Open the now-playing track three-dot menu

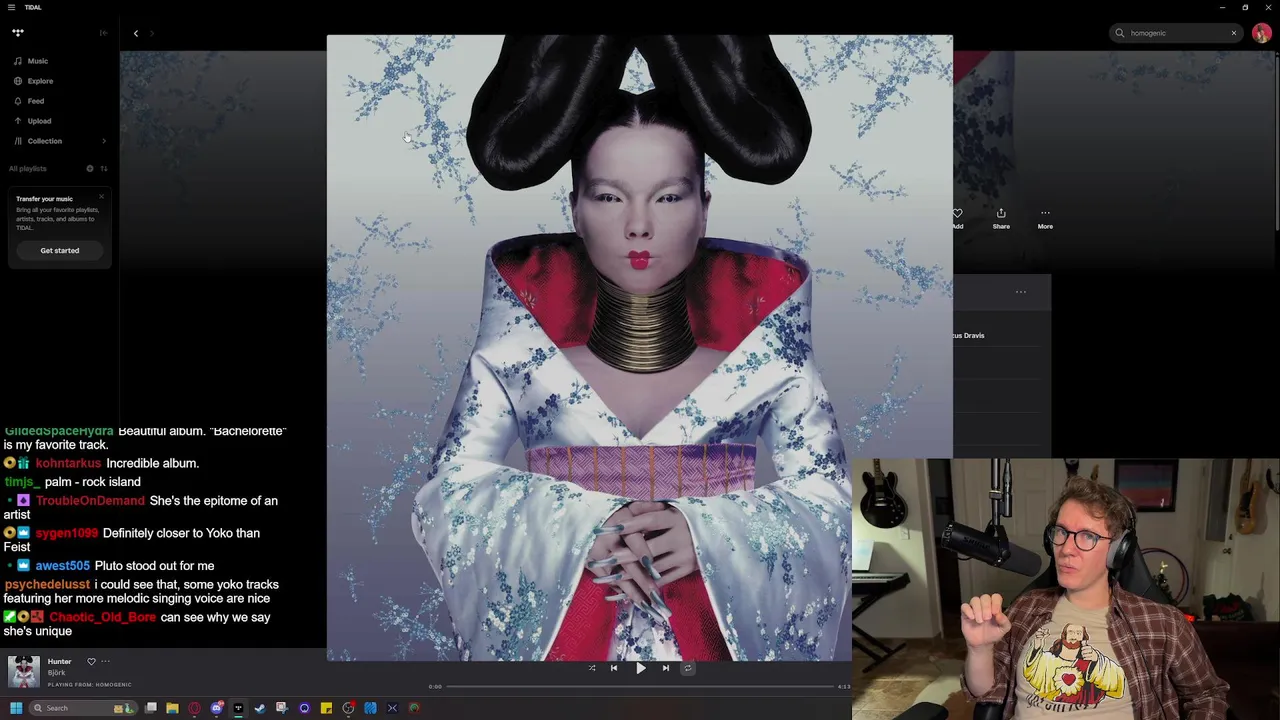click(105, 661)
